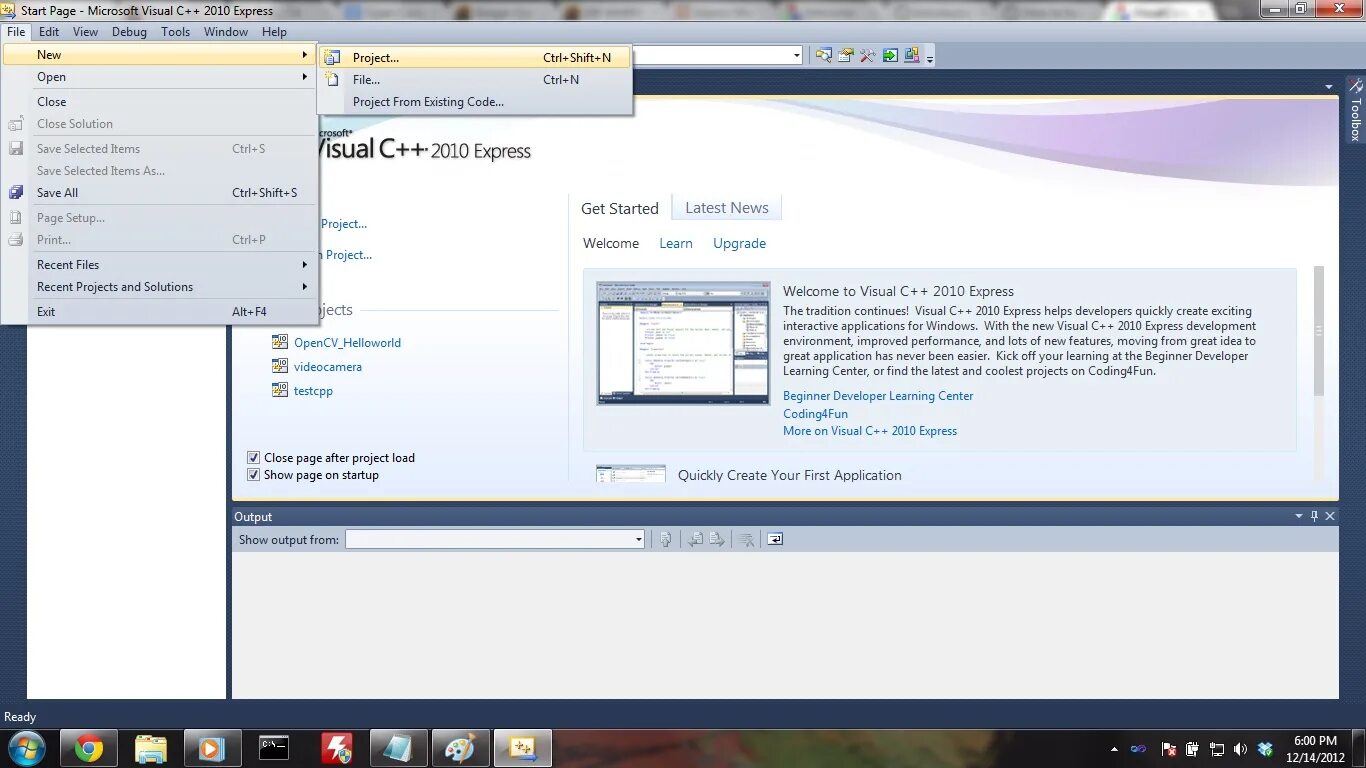Screen dimensions: 1366x768
Task: Uncheck Close page after project load
Action: tap(253, 458)
